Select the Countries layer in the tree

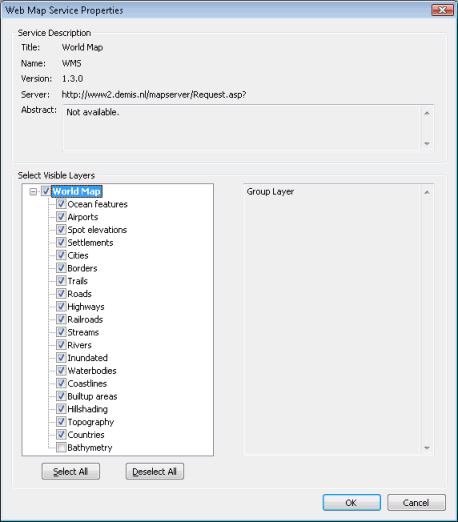[x=86, y=435]
